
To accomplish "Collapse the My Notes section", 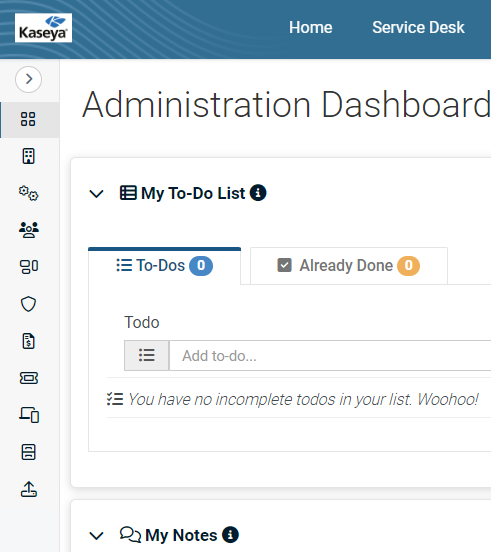I will pyautogui.click(x=96, y=535).
